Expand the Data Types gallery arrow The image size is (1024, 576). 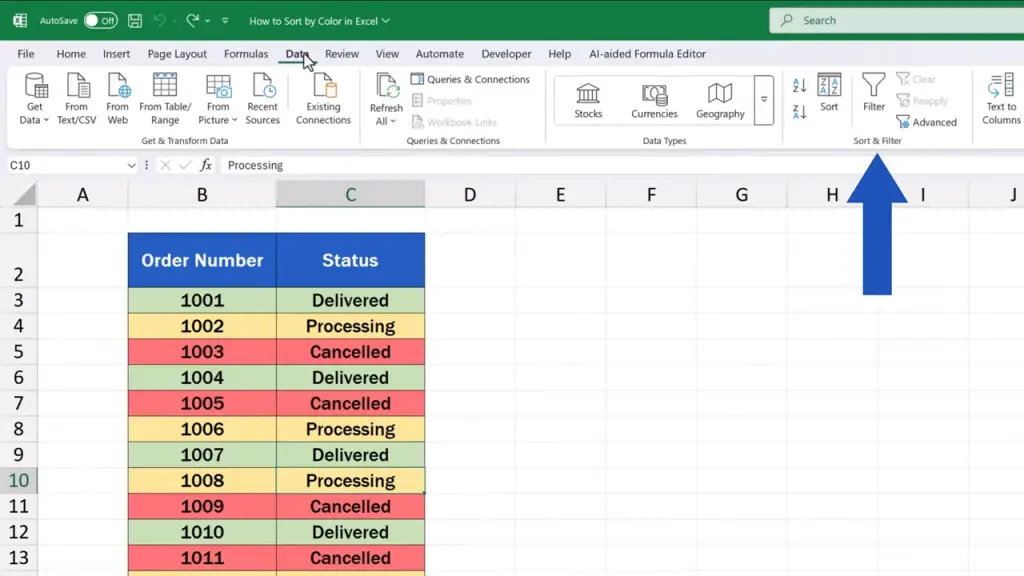[x=764, y=100]
